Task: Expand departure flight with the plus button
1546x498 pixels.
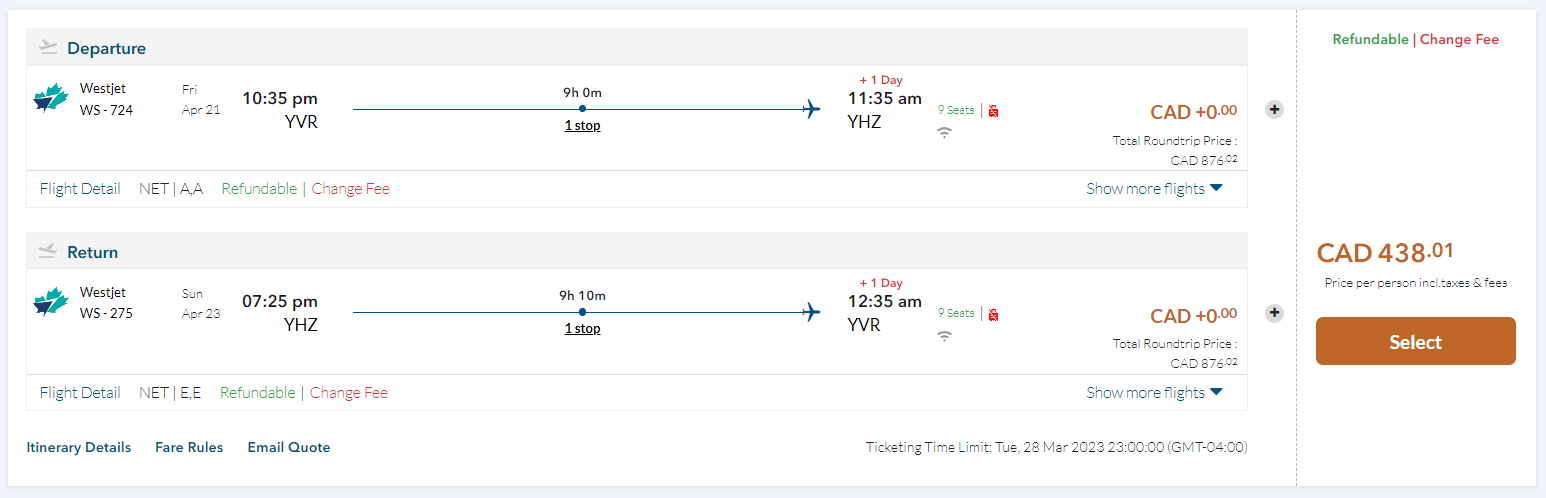Action: [1274, 109]
